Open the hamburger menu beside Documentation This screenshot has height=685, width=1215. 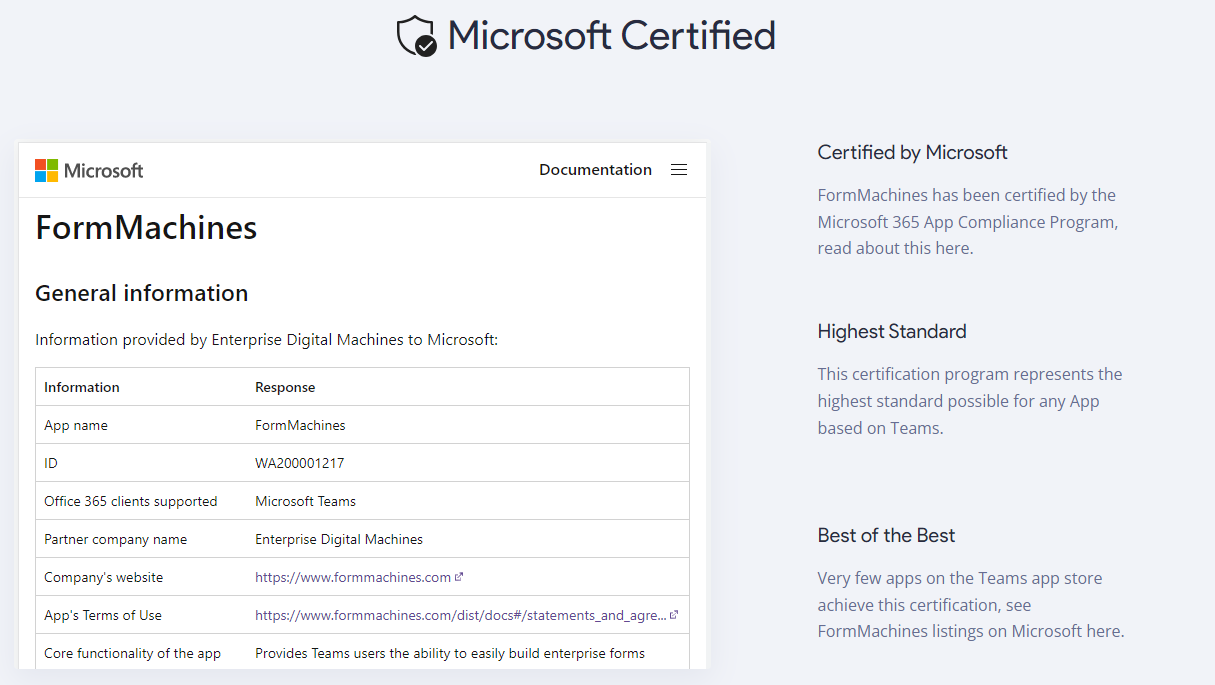(679, 170)
